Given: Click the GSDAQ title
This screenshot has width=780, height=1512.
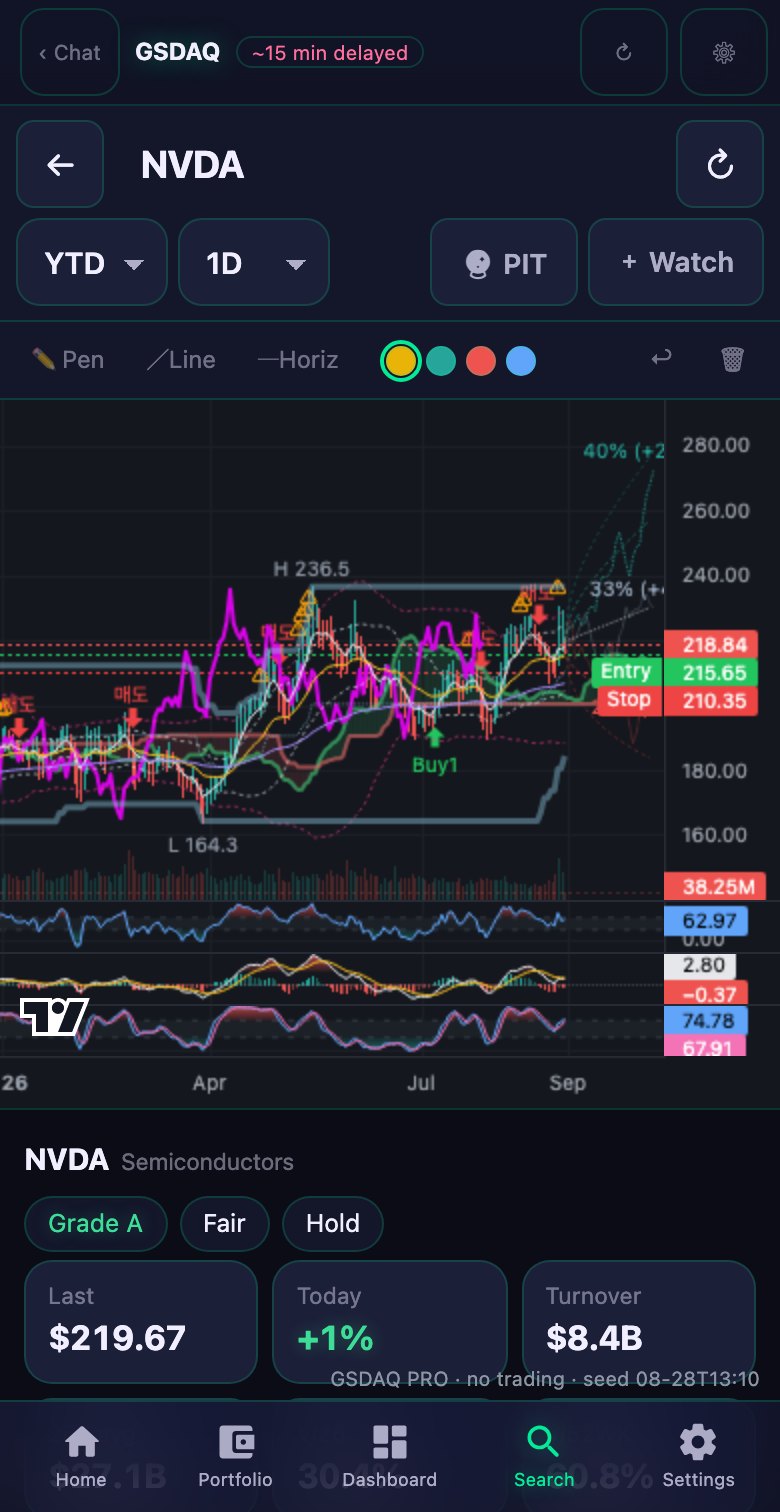Looking at the screenshot, I should [177, 52].
